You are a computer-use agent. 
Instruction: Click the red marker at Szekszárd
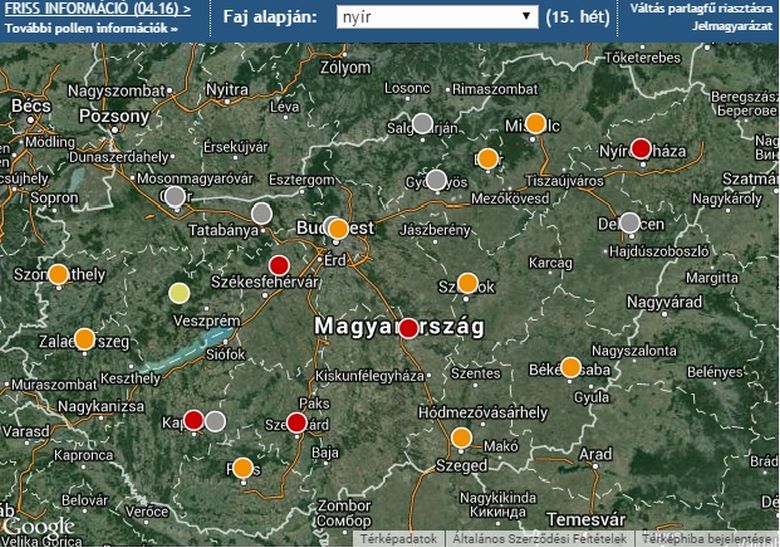tap(296, 423)
